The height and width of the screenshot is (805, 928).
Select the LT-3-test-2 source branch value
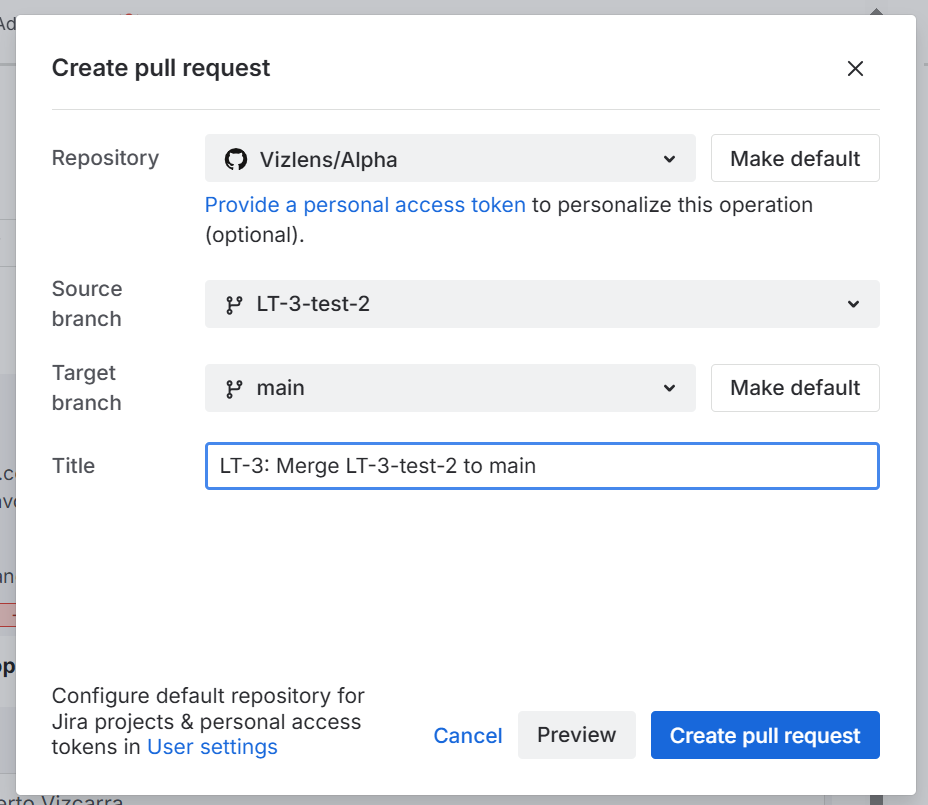[x=313, y=304]
